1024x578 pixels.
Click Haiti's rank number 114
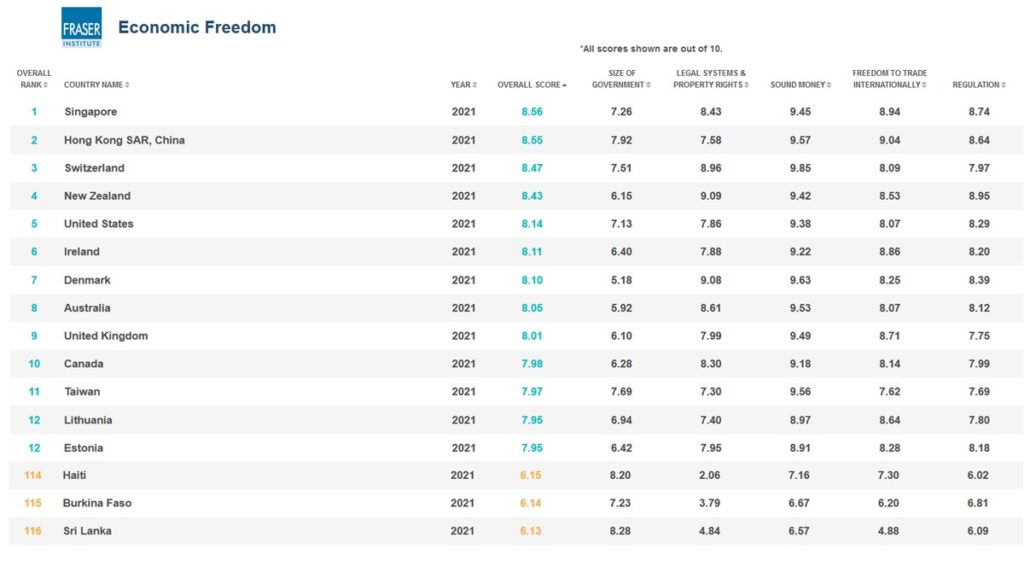tap(34, 475)
